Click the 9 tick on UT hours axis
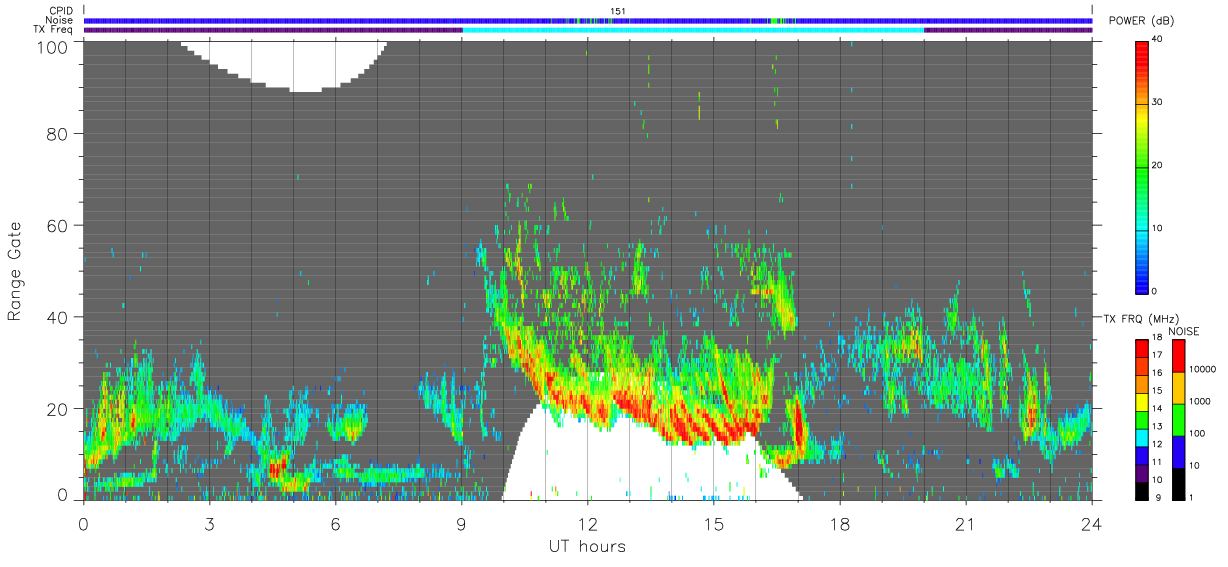1228x567 pixels. [461, 523]
